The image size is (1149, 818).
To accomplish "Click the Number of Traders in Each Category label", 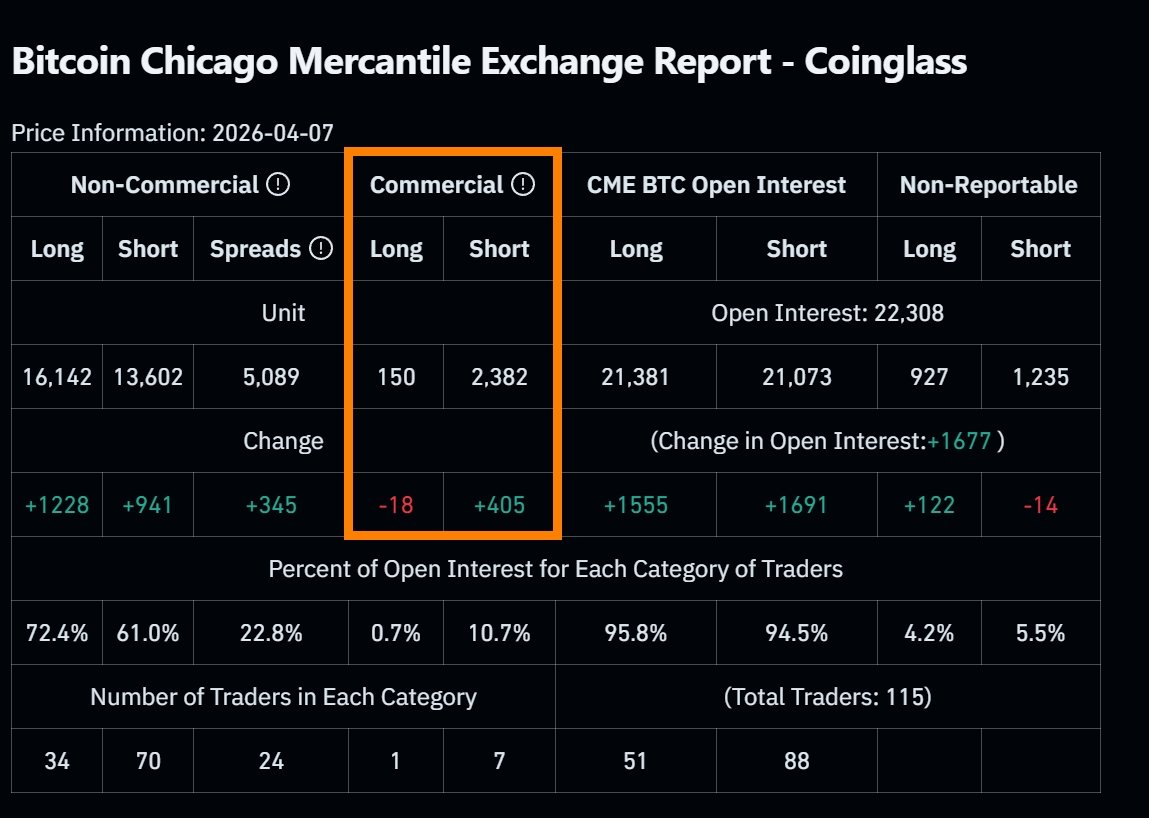I will click(x=283, y=697).
